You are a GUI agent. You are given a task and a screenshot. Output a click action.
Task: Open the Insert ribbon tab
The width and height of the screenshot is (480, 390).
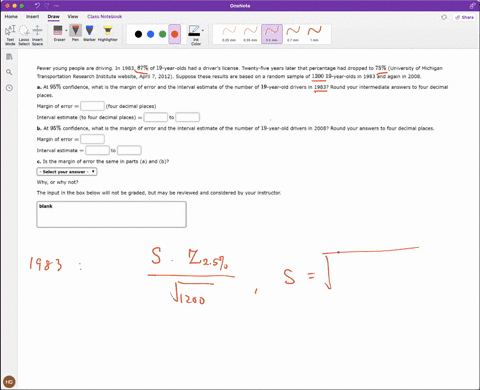[x=32, y=16]
